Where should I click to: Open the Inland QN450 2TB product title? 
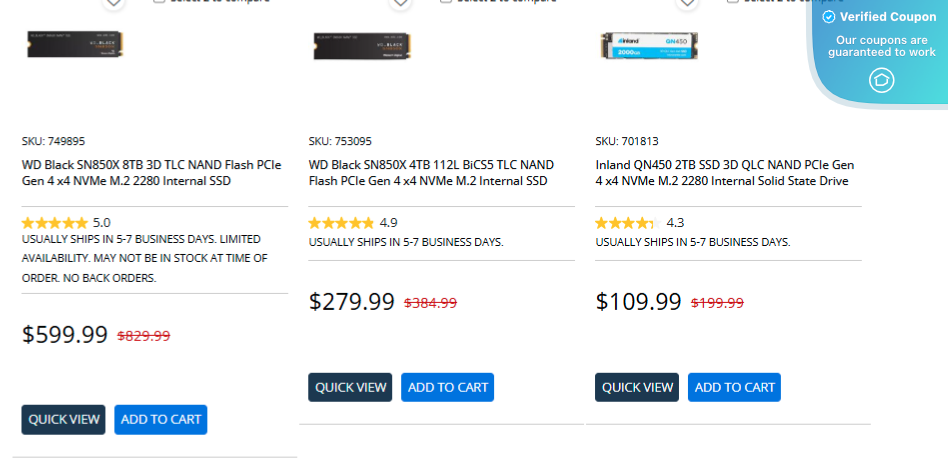click(724, 173)
